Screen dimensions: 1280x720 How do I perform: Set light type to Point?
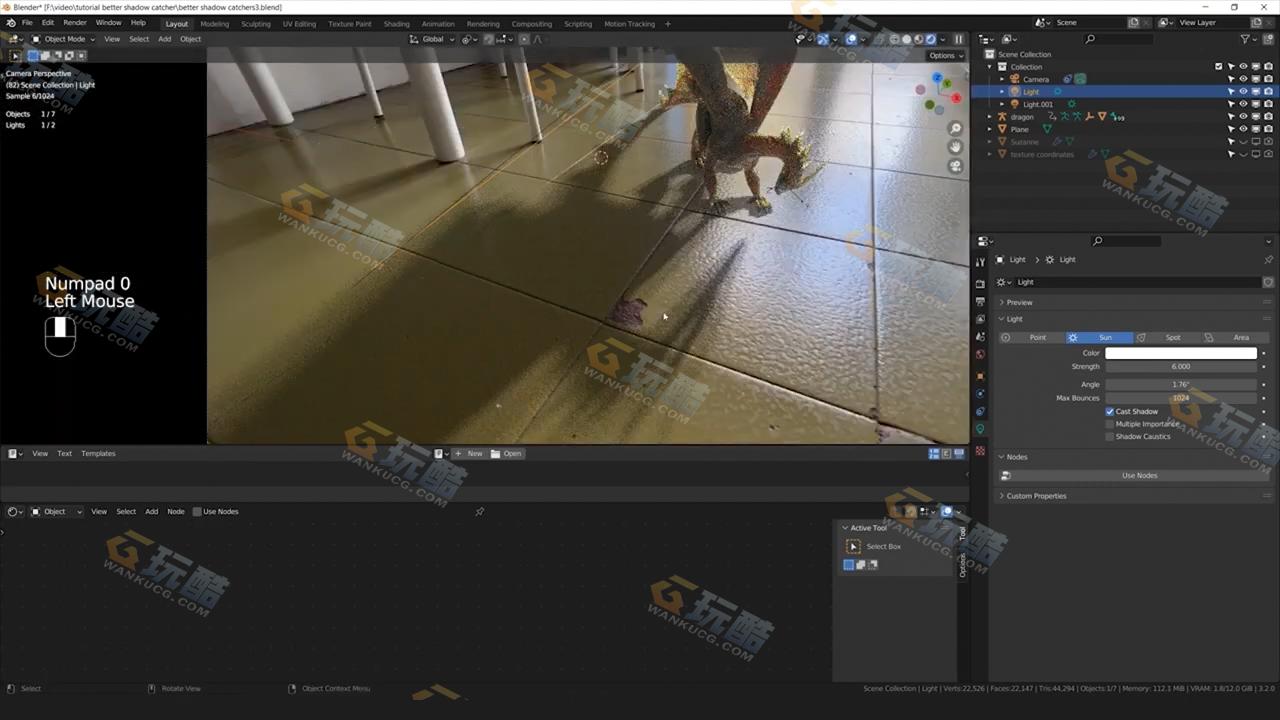point(1030,337)
